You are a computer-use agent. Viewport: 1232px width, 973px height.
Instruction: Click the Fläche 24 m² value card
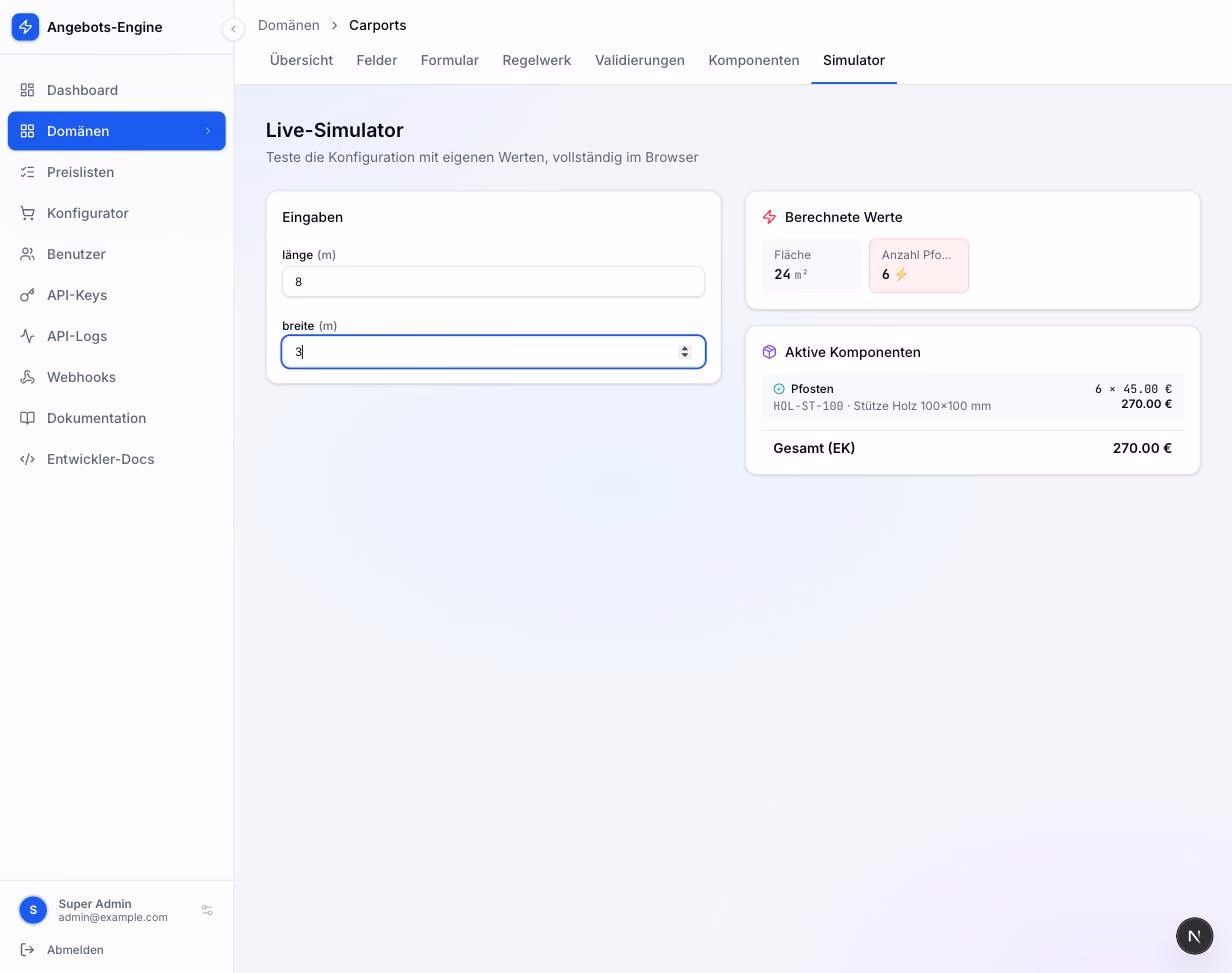[811, 266]
